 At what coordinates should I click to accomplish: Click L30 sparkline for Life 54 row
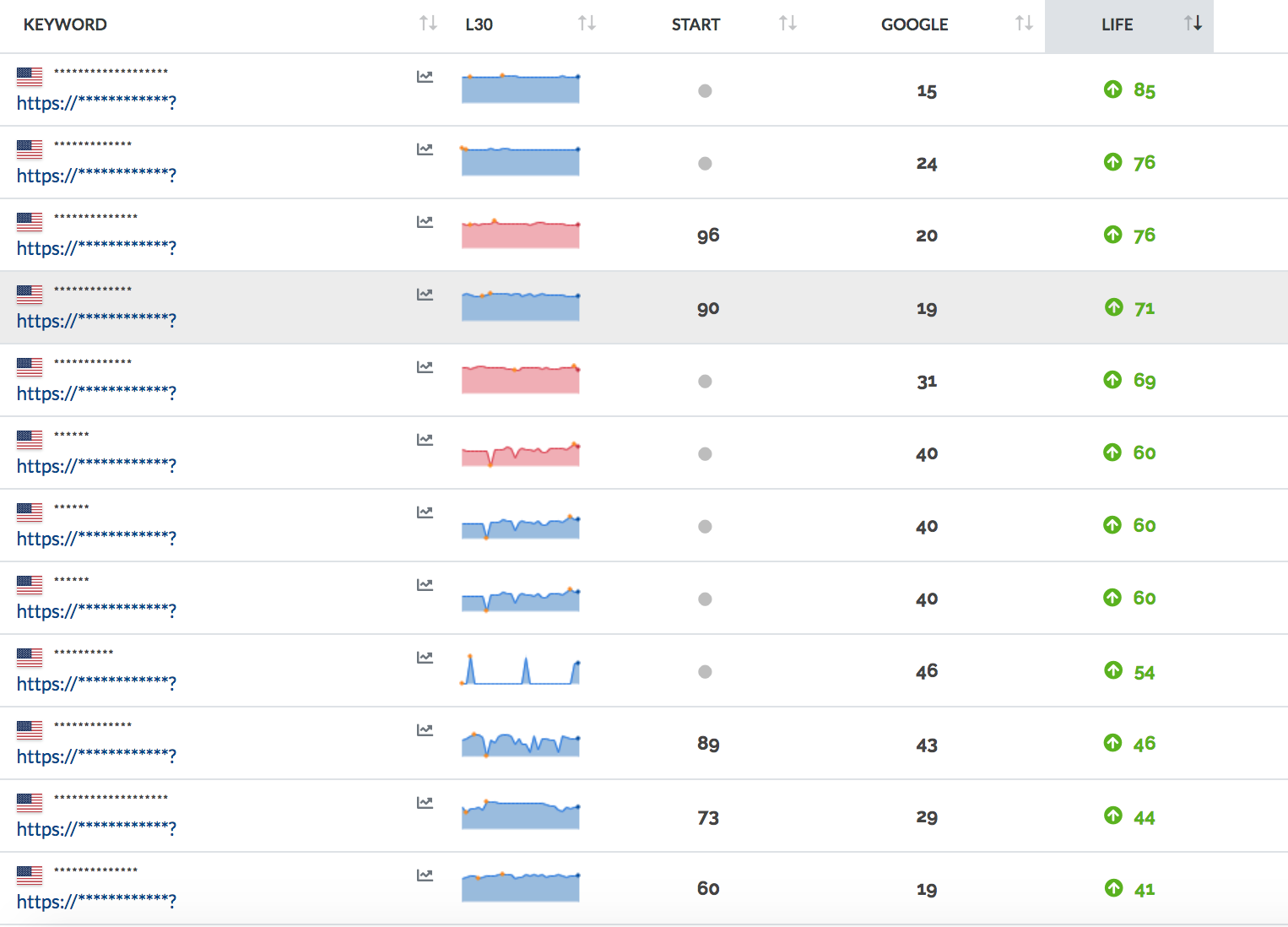click(520, 670)
